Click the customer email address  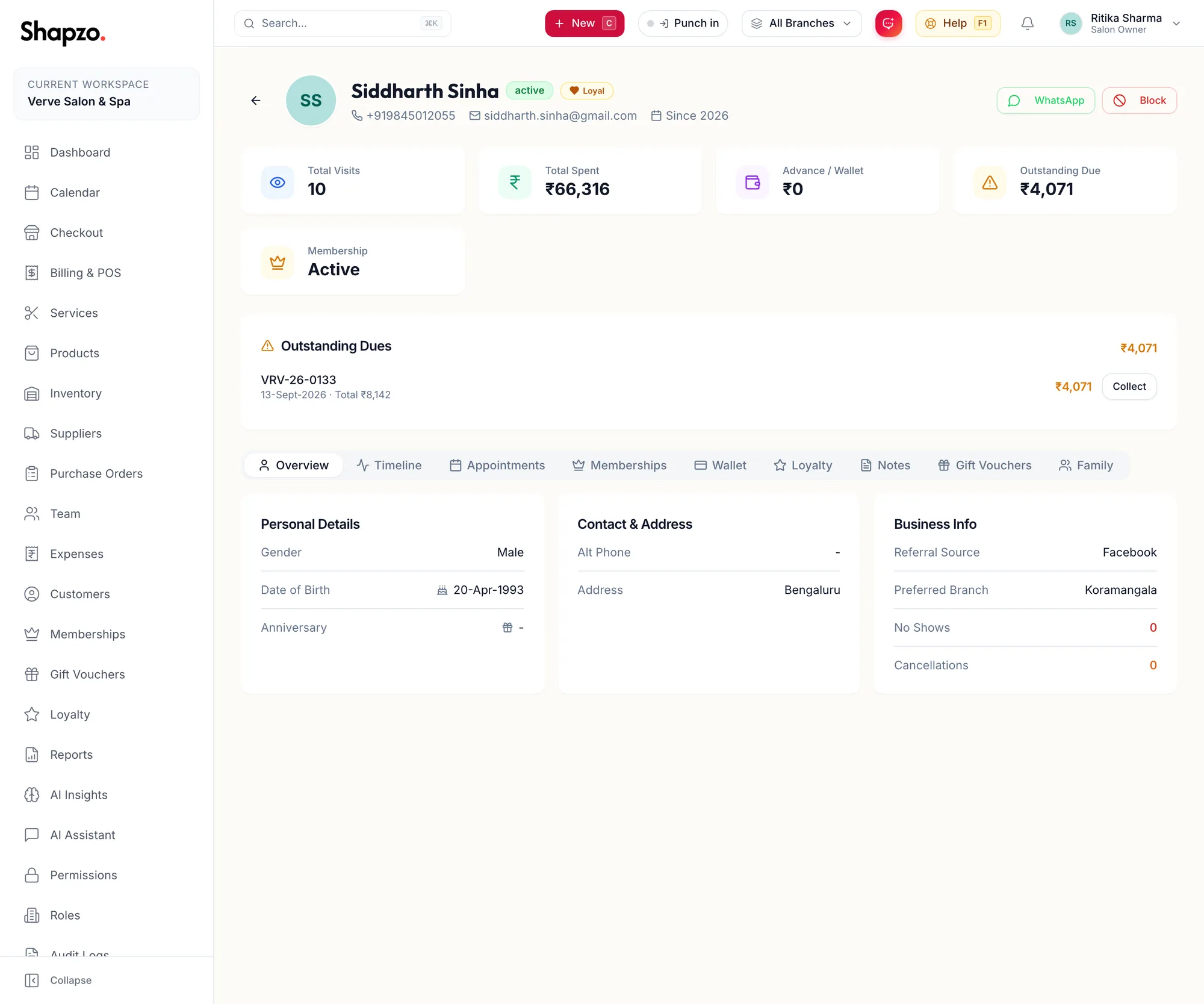pos(560,116)
